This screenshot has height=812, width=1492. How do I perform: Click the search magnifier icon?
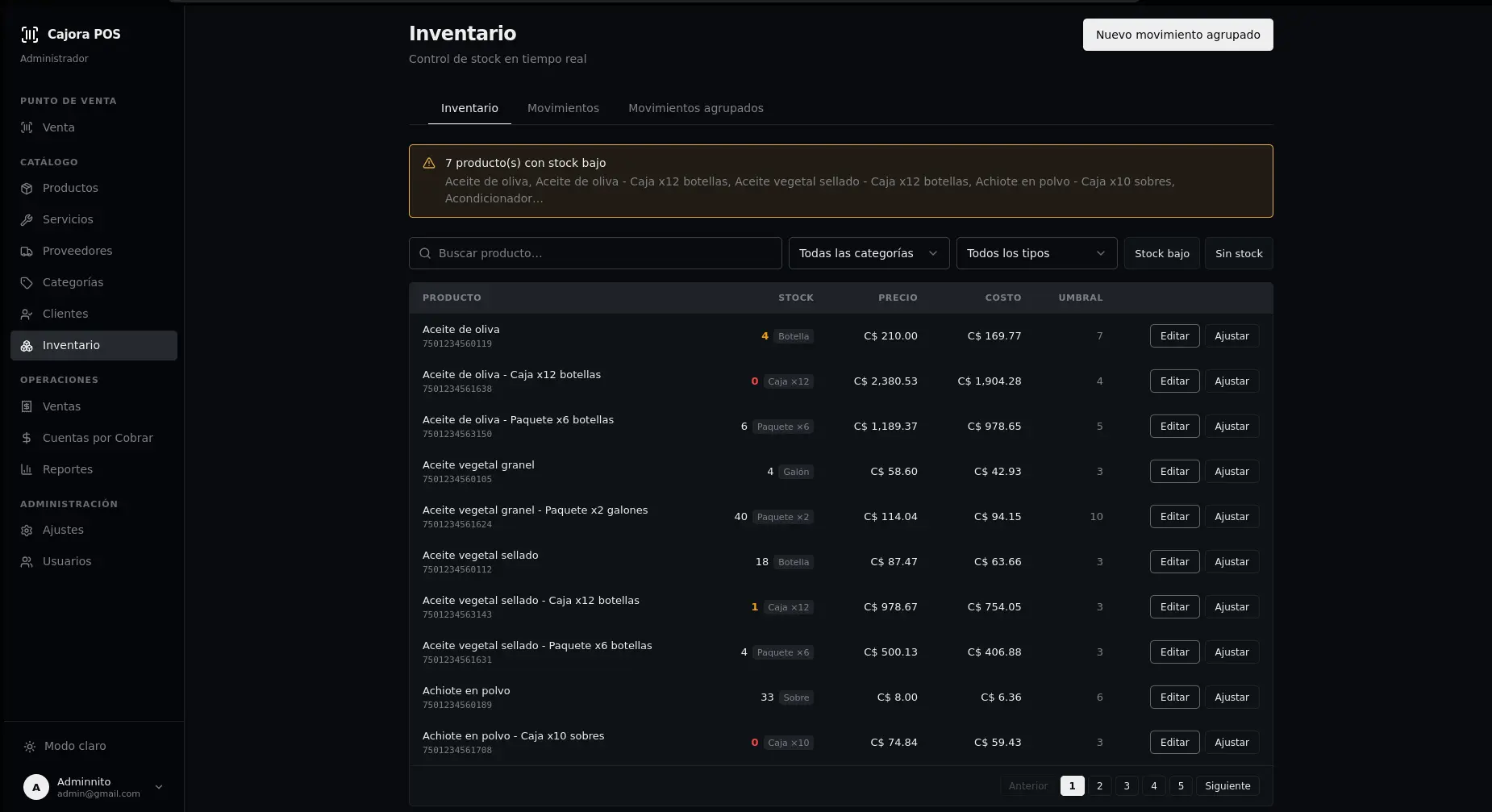425,253
